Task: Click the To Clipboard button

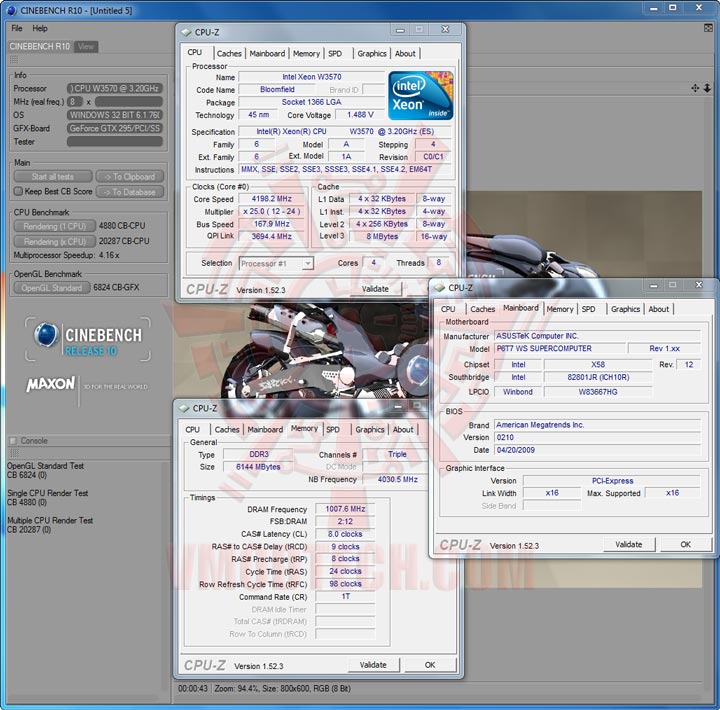Action: click(129, 176)
